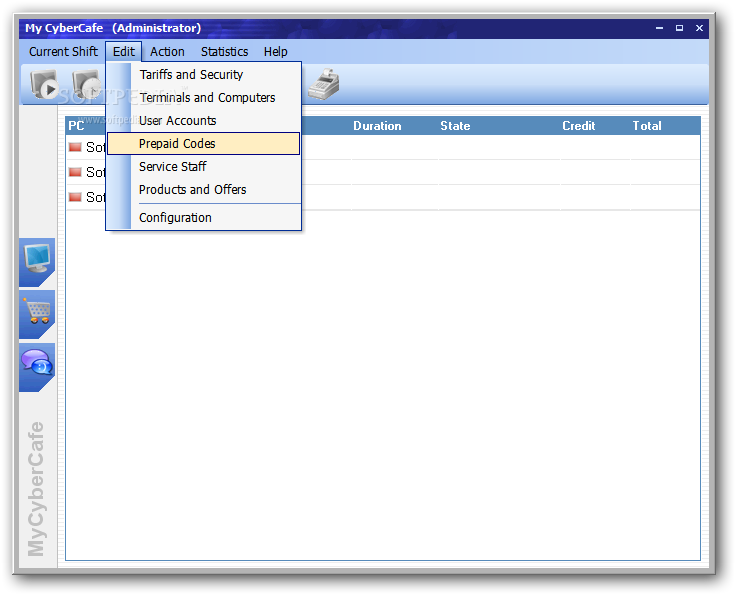Open the Current Shift menu

63,52
